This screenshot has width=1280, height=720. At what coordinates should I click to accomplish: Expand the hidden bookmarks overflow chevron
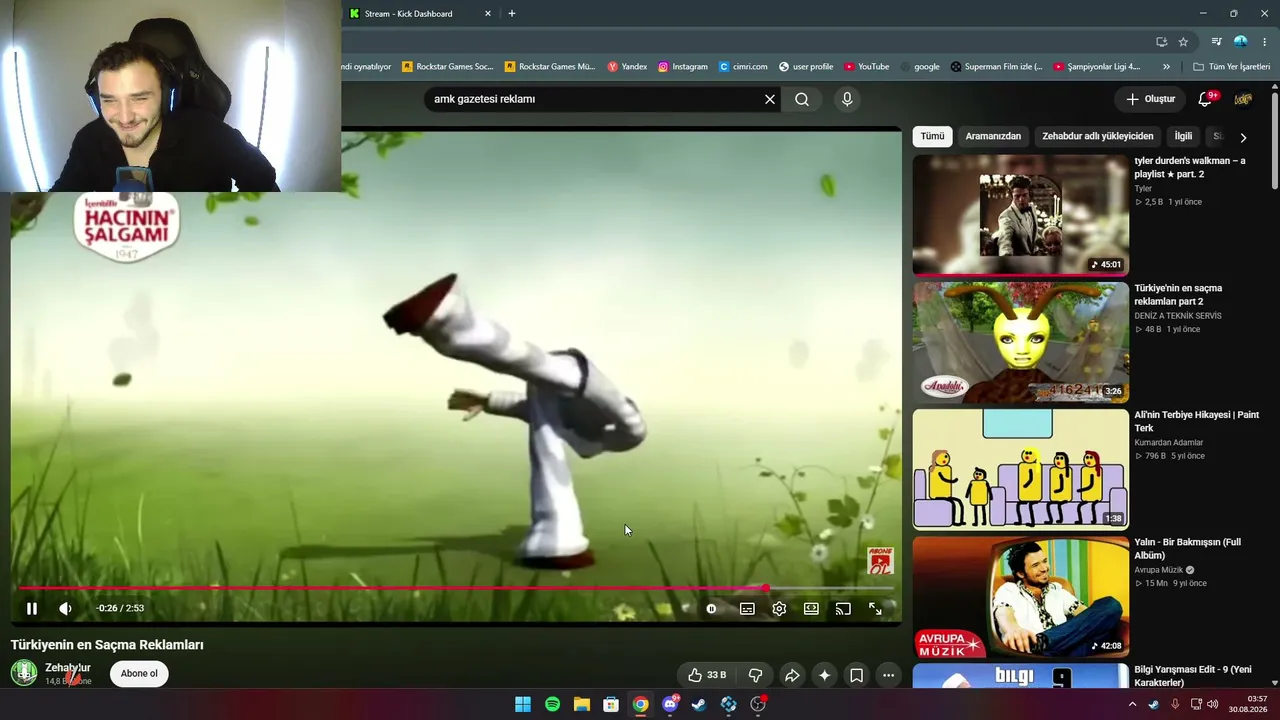(x=1166, y=67)
